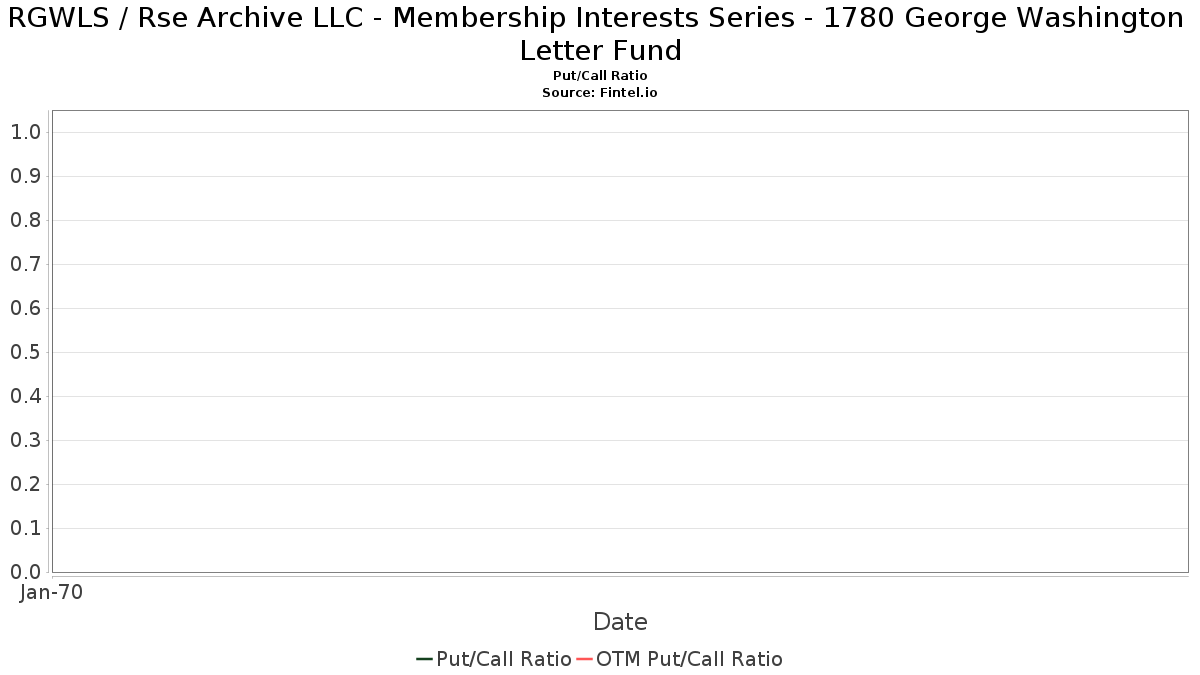Click the 1.0 y-axis label

pos(26,132)
